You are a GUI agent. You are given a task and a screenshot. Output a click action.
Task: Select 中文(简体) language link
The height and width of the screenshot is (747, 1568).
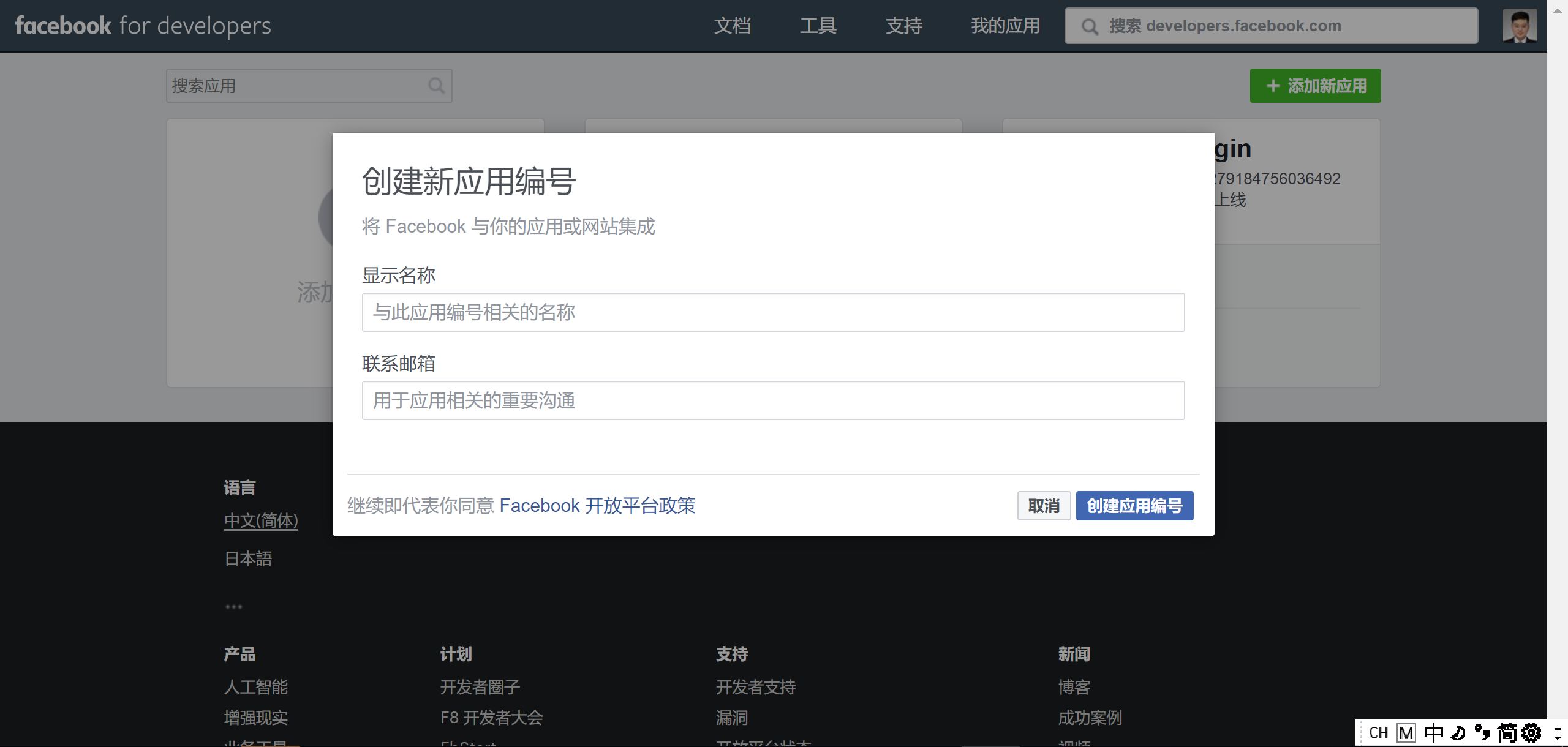261,520
